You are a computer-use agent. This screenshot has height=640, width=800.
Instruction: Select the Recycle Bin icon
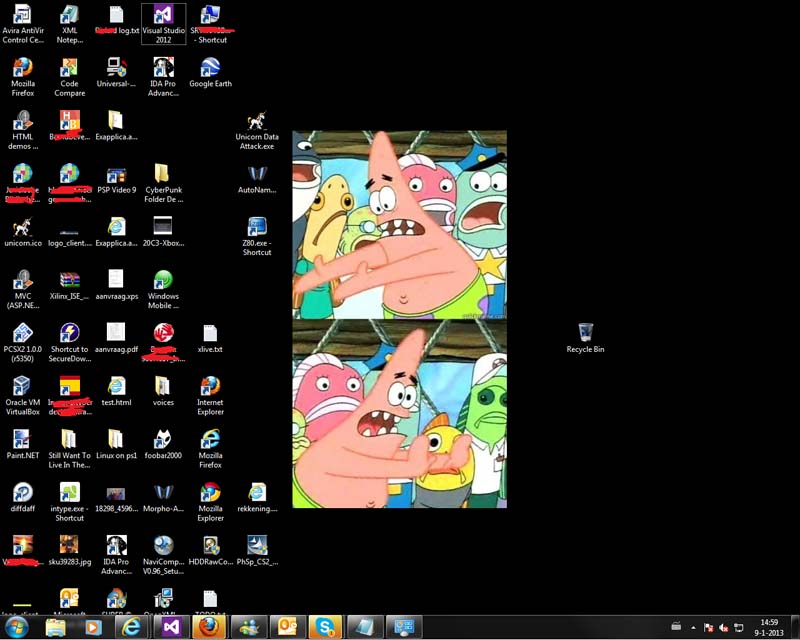pyautogui.click(x=585, y=338)
